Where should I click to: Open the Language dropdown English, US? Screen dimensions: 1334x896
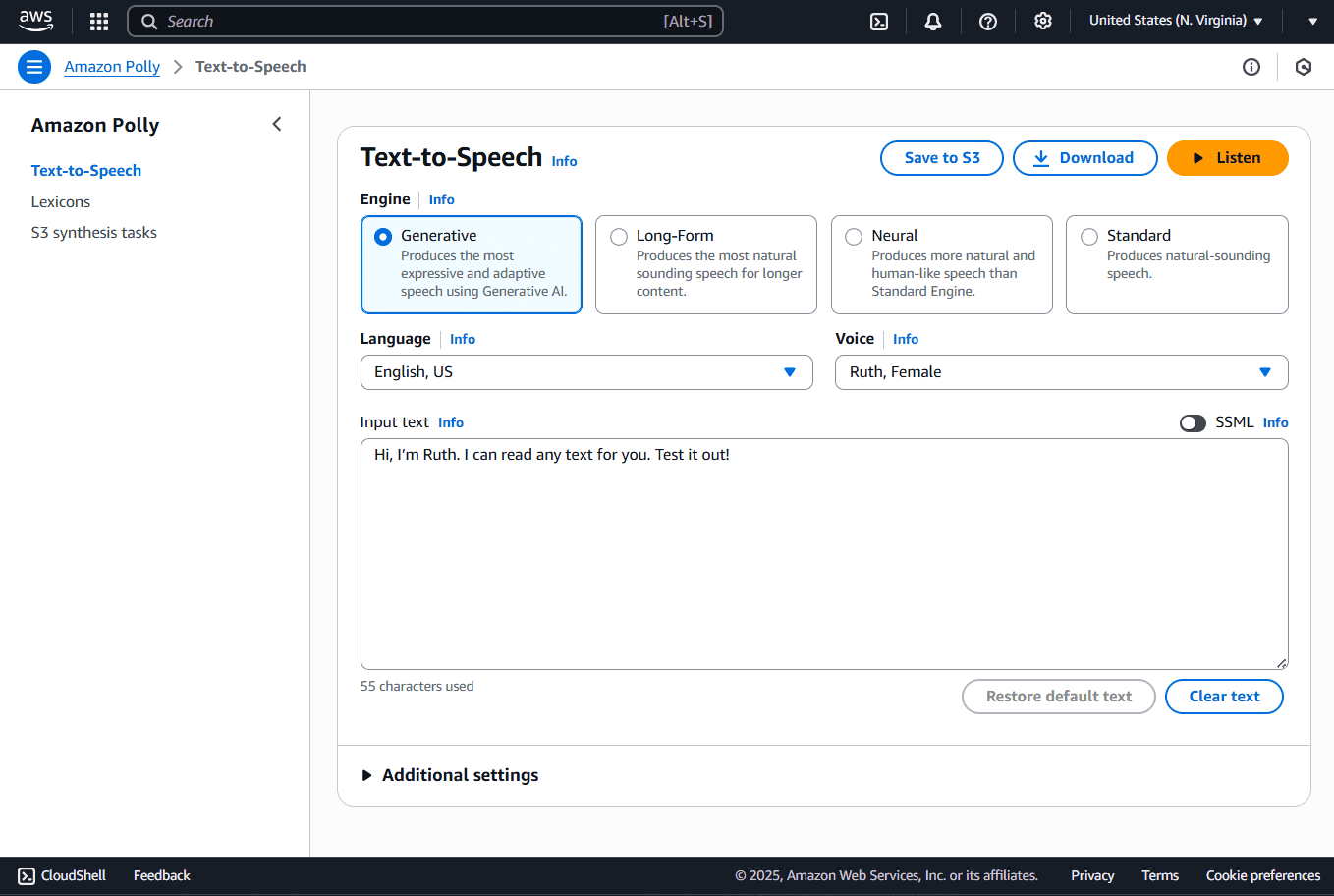click(586, 372)
